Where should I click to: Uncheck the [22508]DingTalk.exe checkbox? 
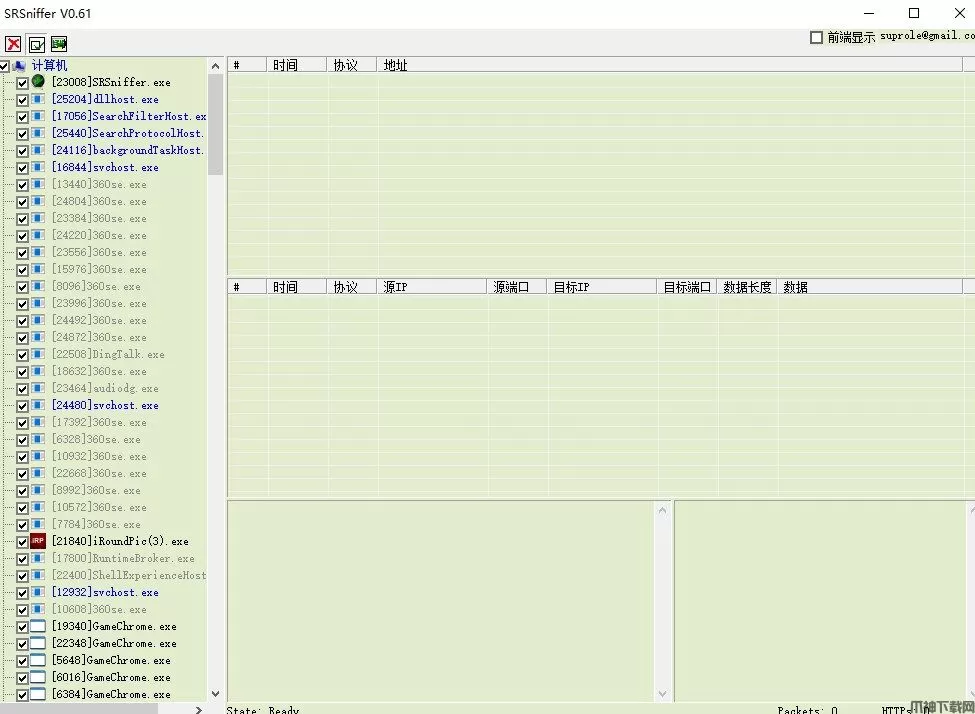point(22,355)
